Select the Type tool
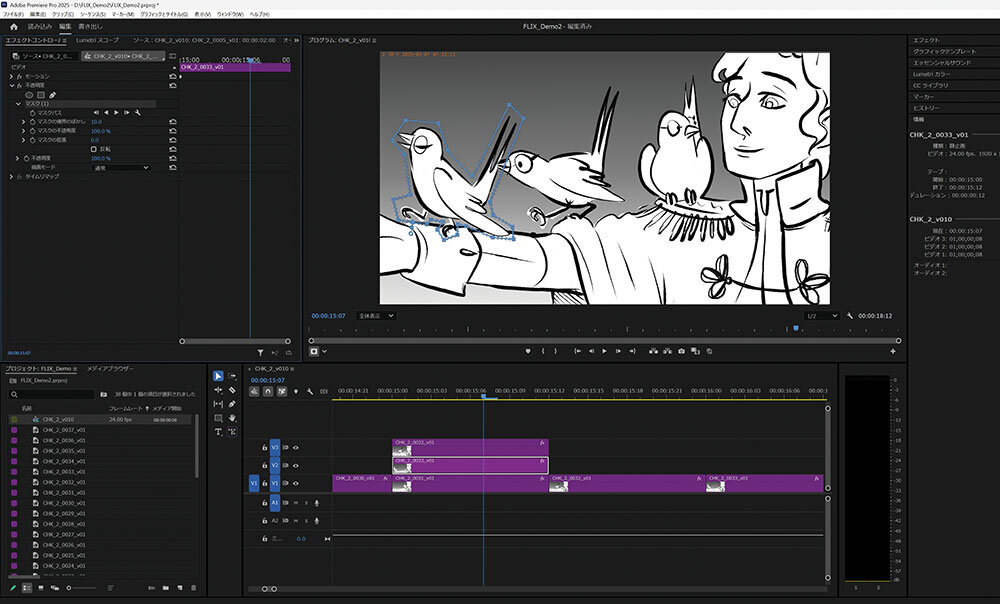Viewport: 1000px width, 604px height. pyautogui.click(x=218, y=432)
